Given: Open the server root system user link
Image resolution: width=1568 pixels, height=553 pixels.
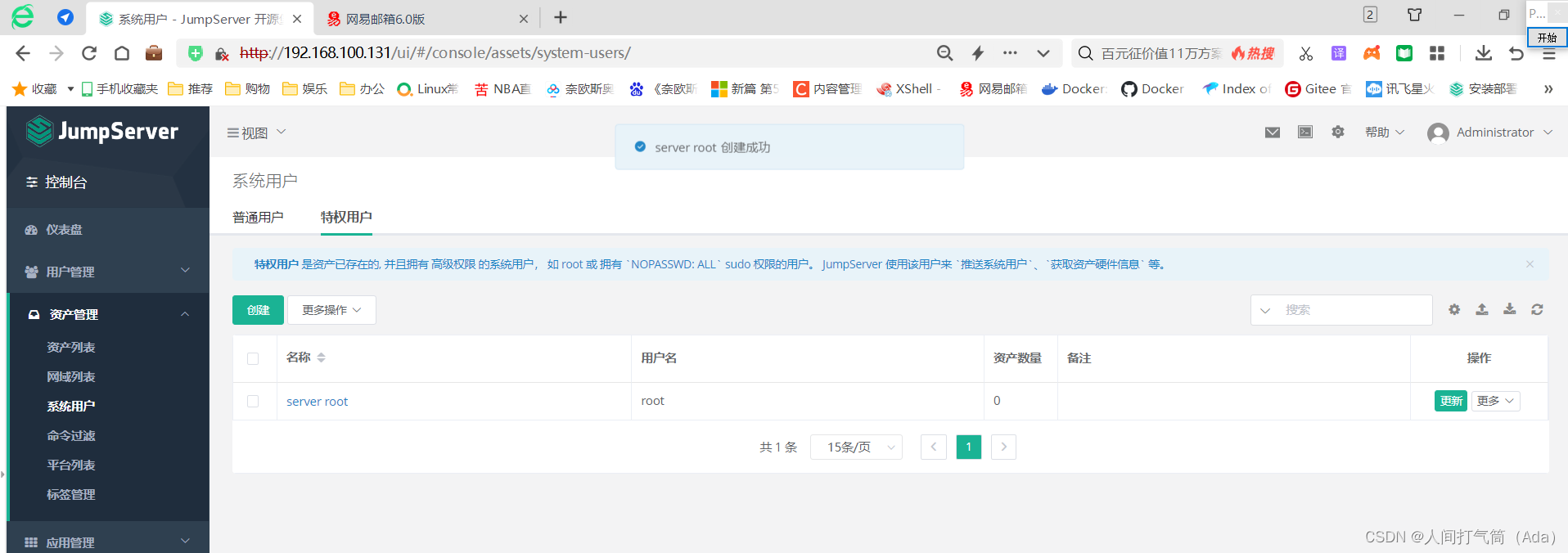Looking at the screenshot, I should tap(317, 402).
